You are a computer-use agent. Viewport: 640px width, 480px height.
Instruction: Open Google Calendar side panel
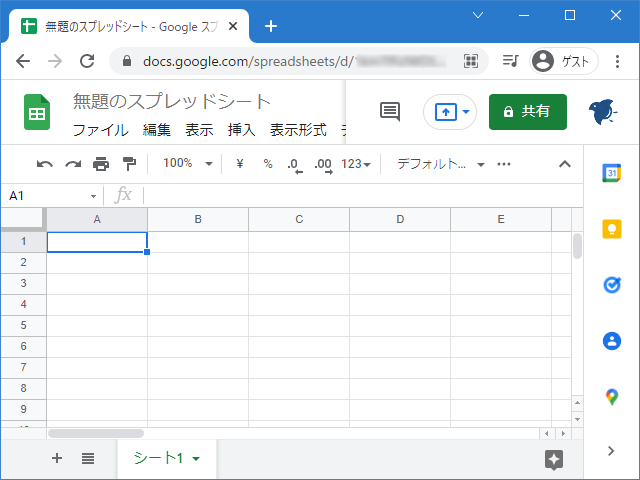point(611,173)
